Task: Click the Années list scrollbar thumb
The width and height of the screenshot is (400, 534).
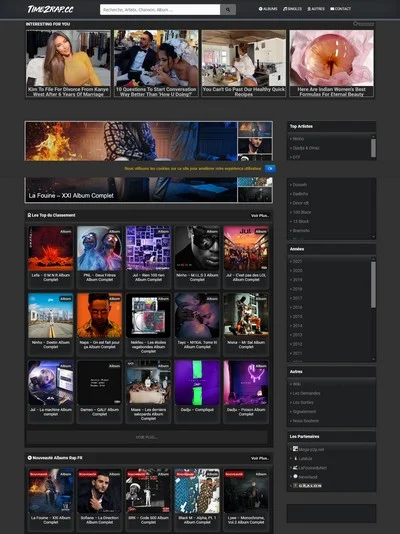Action: tap(373, 284)
